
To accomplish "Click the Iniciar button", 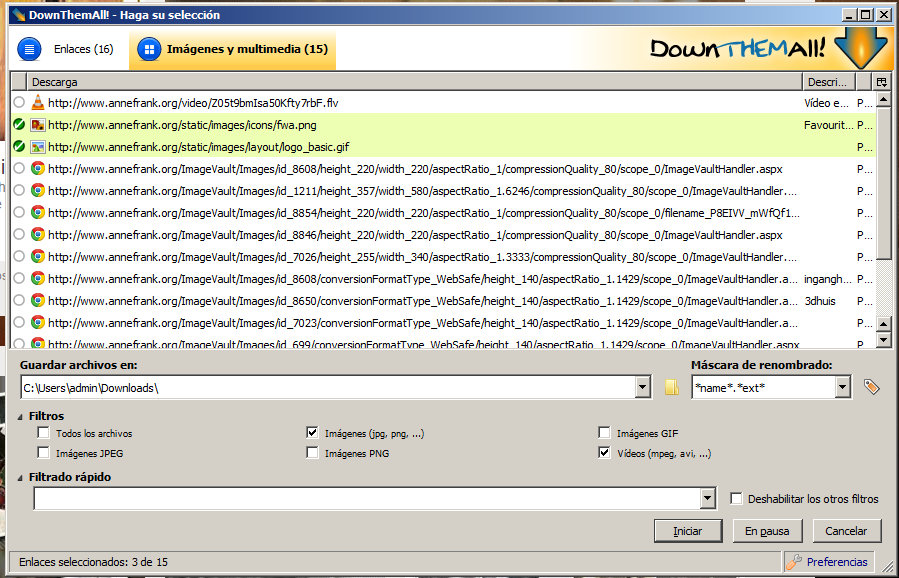I will 688,531.
